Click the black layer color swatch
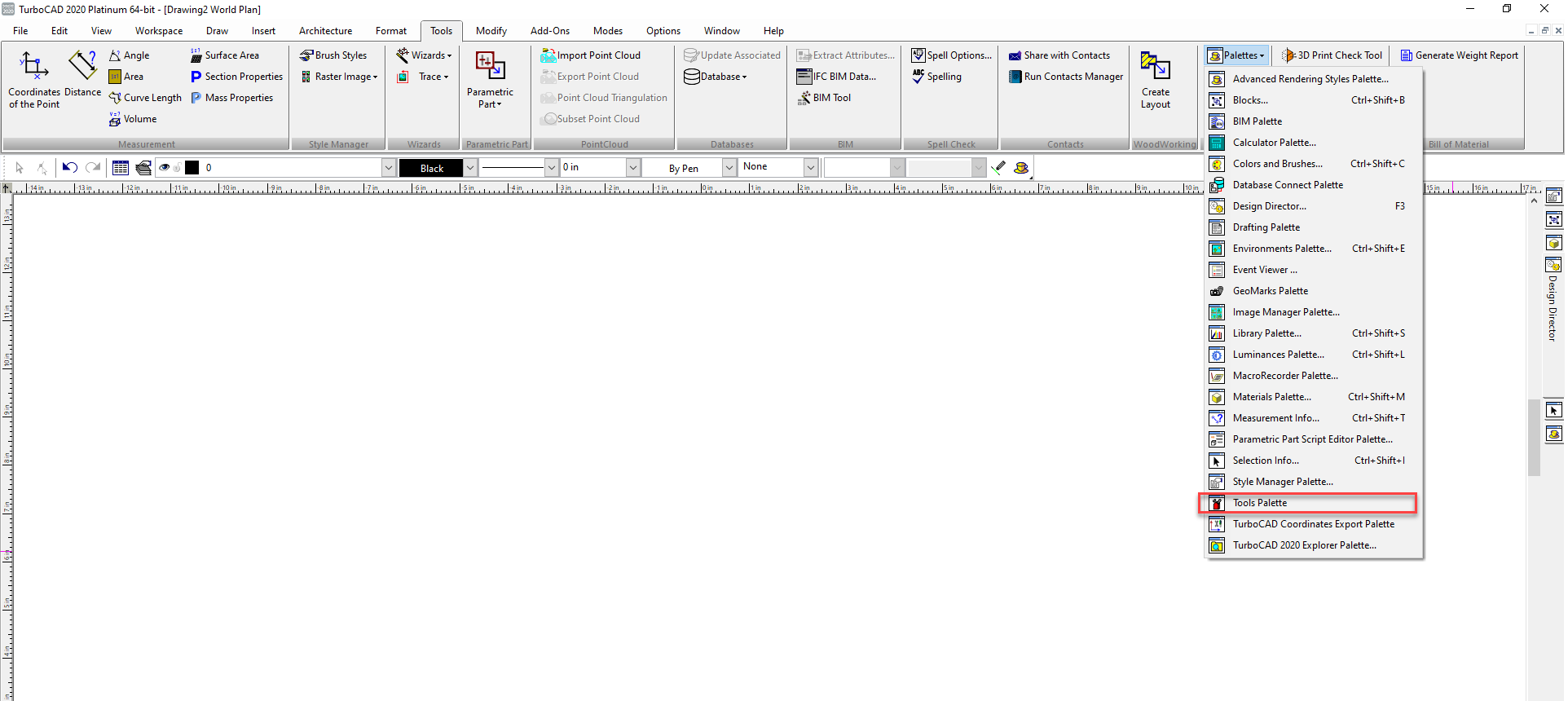Screen dimensions: 1568x701 [x=192, y=168]
